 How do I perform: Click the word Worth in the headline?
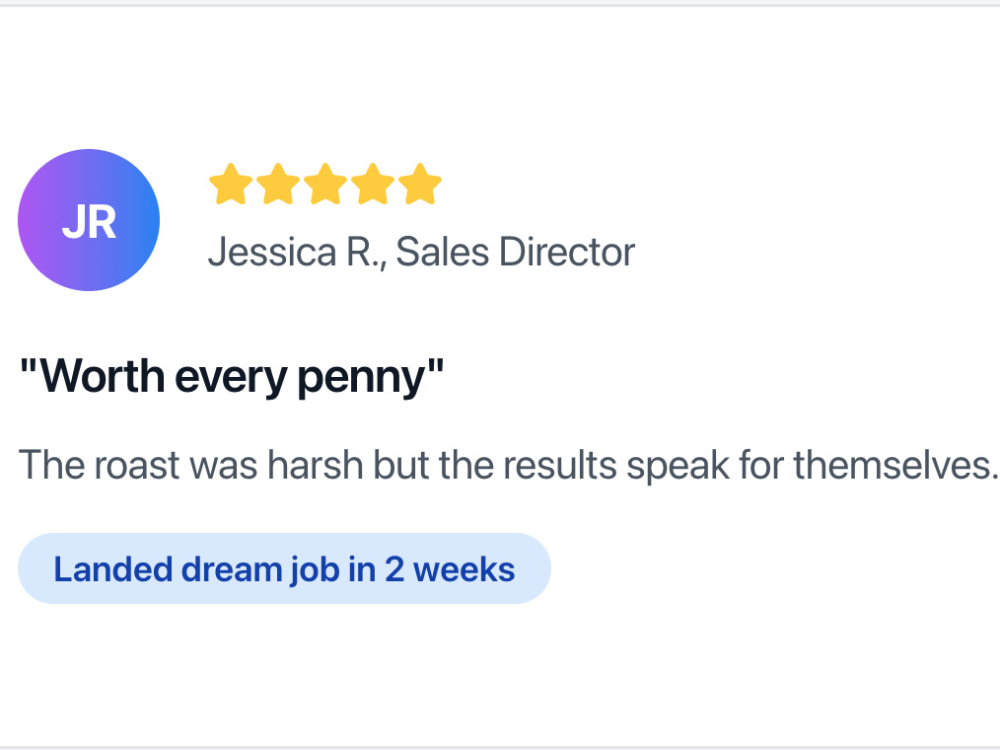(102, 376)
